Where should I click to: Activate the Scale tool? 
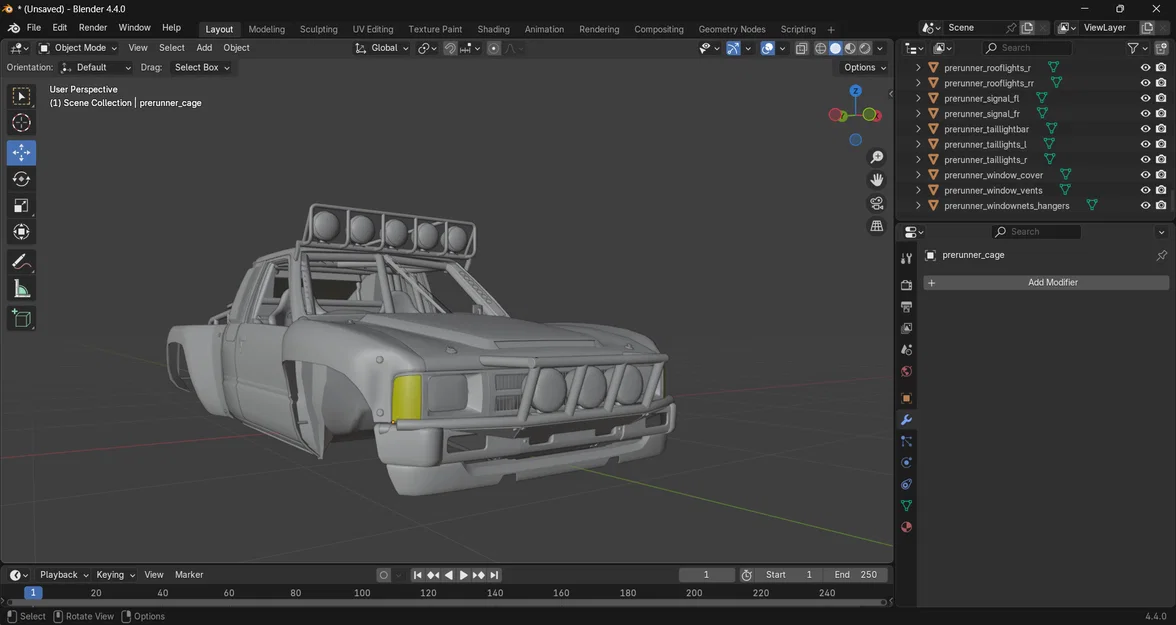click(x=21, y=206)
